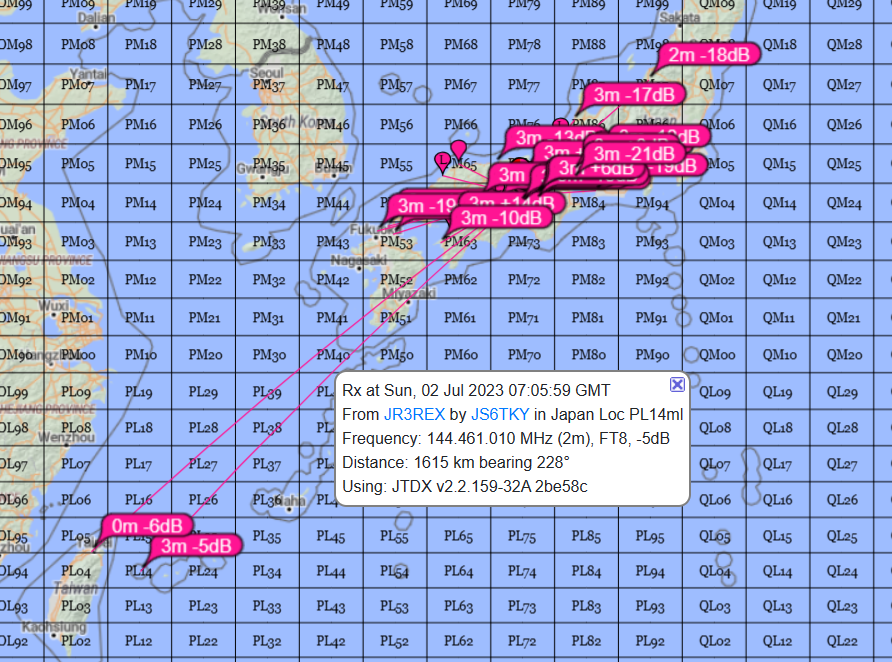Image resolution: width=892 pixels, height=662 pixels.
Task: Click the PM21 grid square label
Action: pyautogui.click(x=204, y=317)
